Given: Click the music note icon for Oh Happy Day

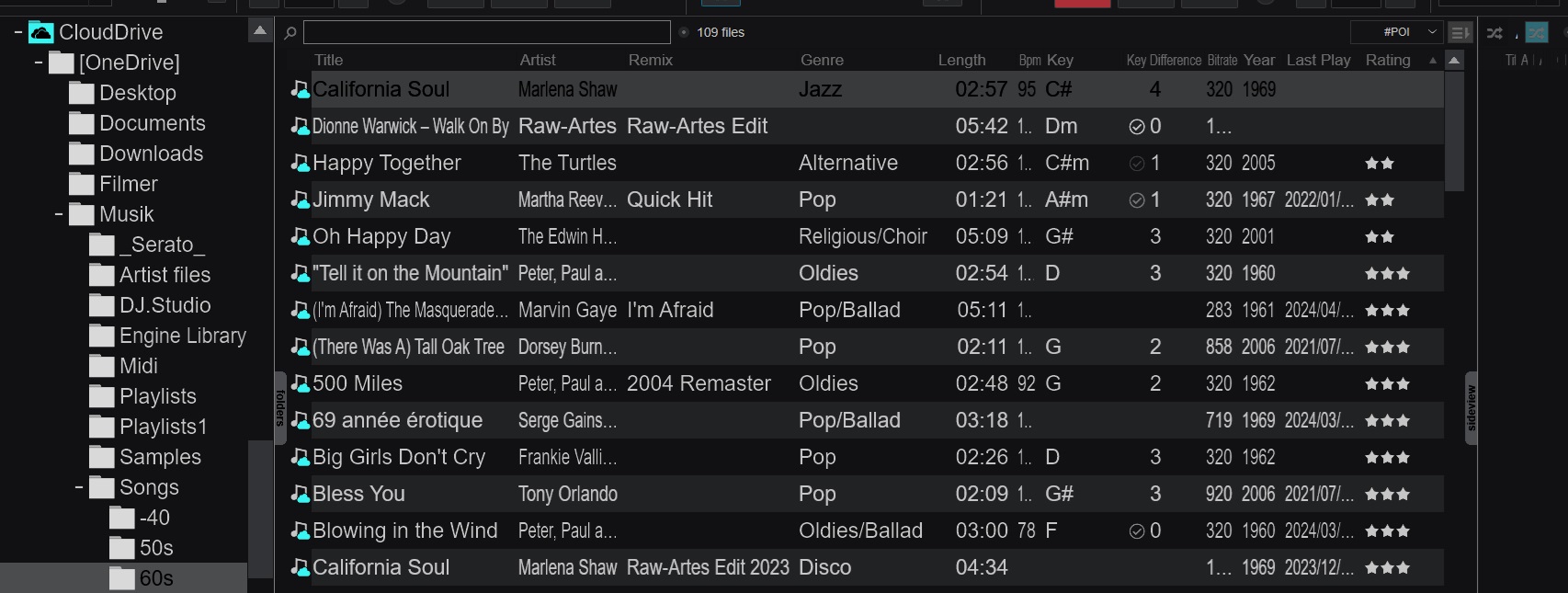Looking at the screenshot, I should click(300, 236).
